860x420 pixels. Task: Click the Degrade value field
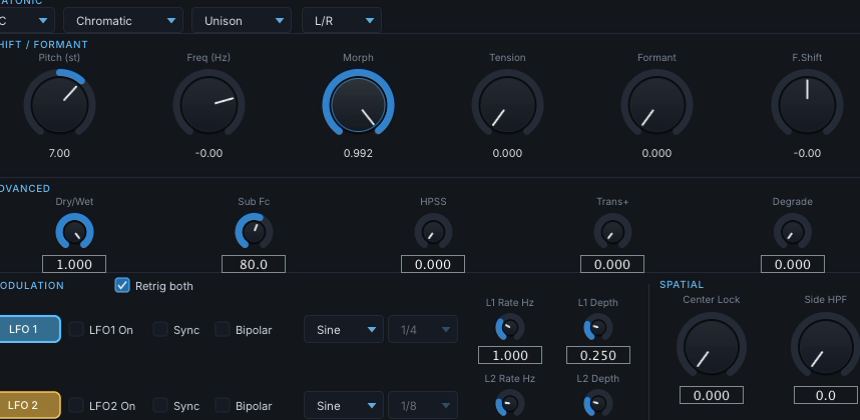pos(793,264)
